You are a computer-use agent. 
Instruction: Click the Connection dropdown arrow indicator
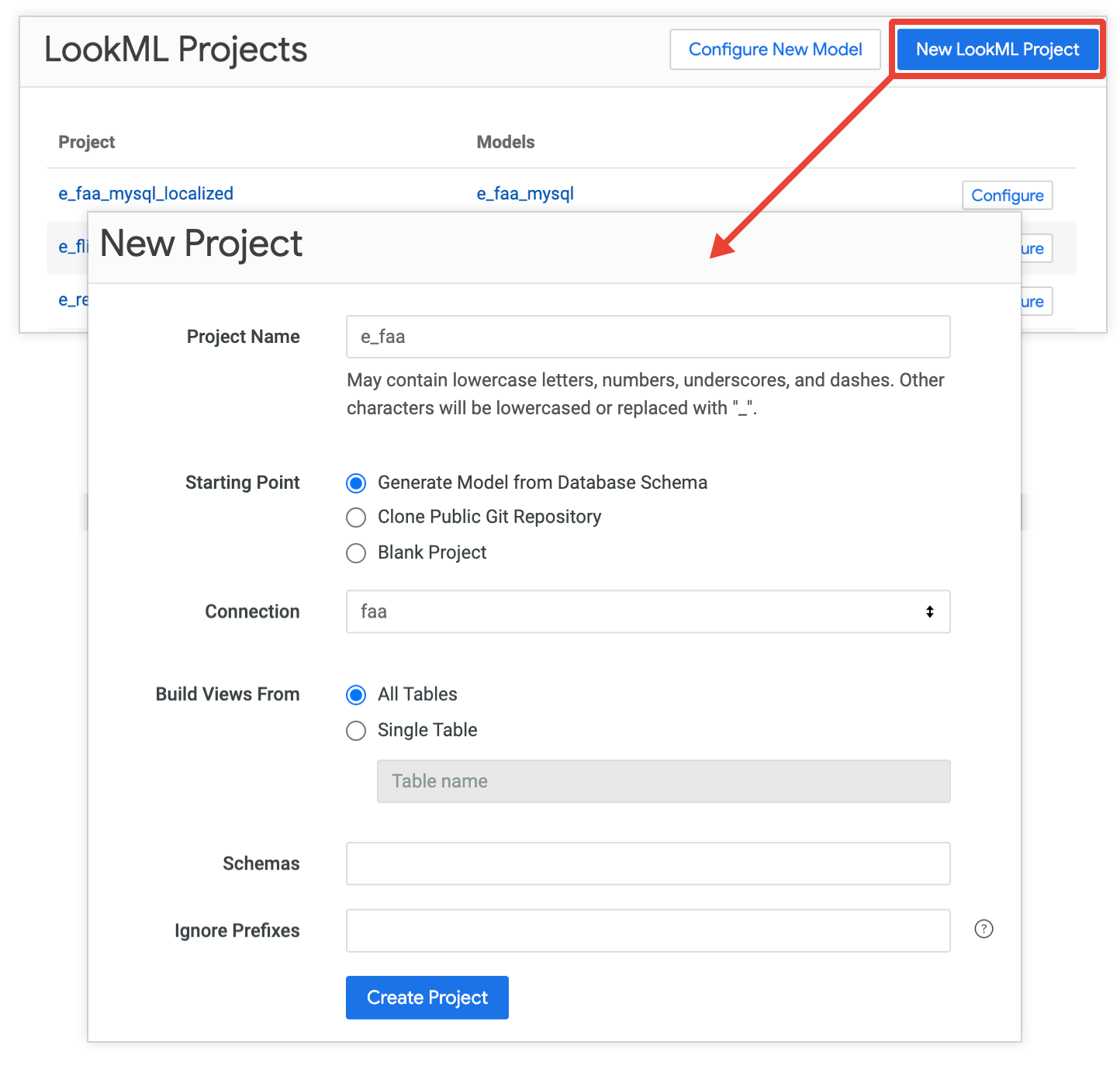click(x=929, y=612)
